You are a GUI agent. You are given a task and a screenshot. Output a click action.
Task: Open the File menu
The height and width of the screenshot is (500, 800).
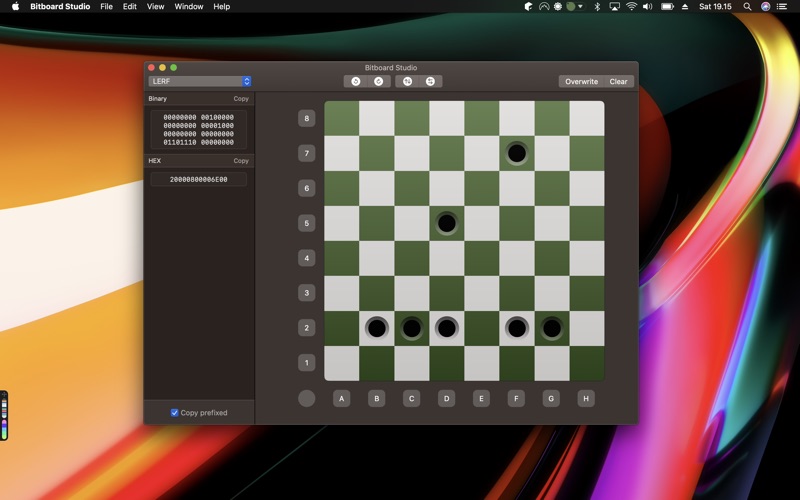tap(107, 7)
